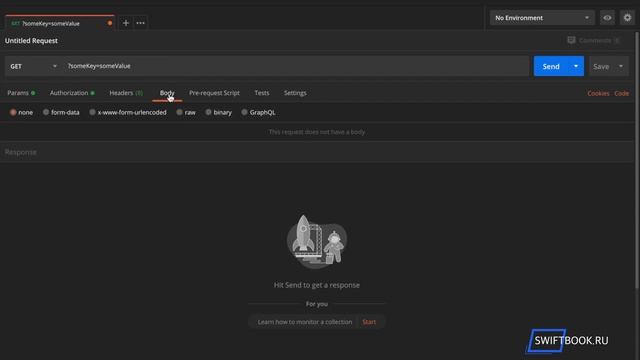Open manage environments gear icon
Image resolution: width=640 pixels, height=360 pixels.
click(627, 18)
